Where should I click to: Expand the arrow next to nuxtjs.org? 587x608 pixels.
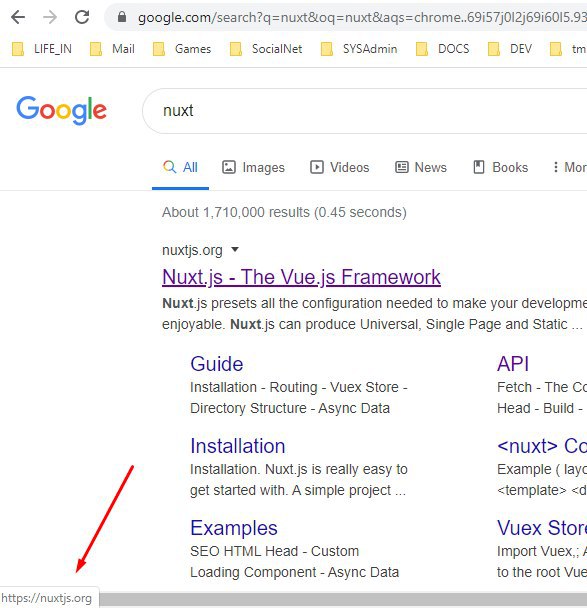235,249
